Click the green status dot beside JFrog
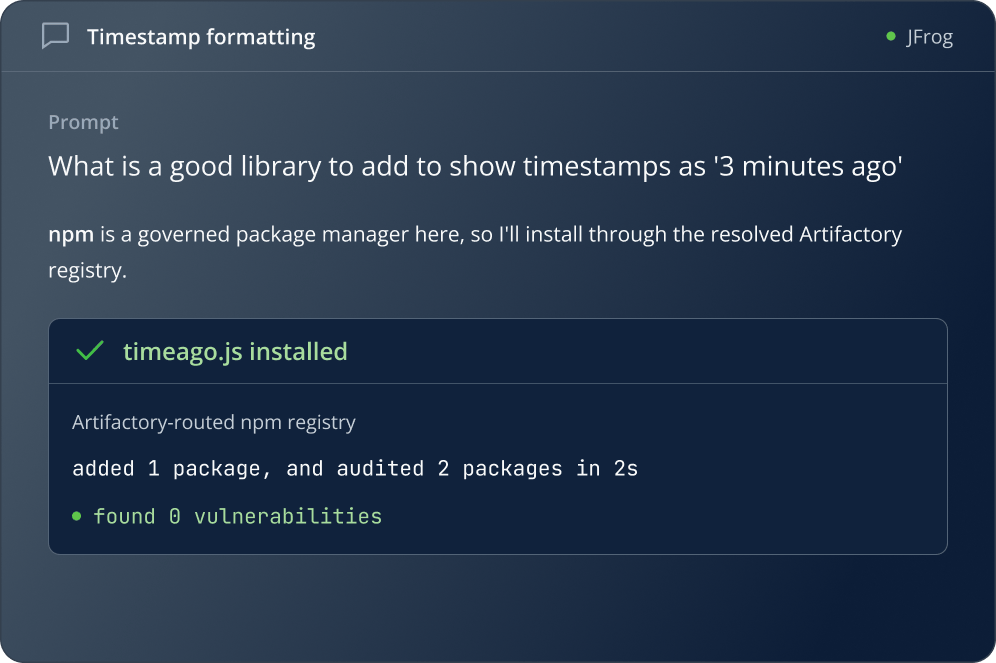 [891, 36]
